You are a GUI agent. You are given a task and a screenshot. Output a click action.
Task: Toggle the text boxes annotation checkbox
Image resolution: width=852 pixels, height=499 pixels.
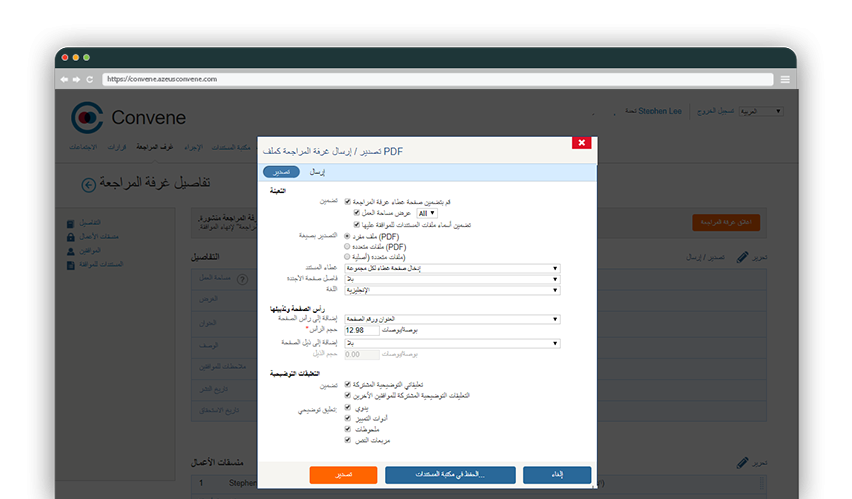point(348,440)
